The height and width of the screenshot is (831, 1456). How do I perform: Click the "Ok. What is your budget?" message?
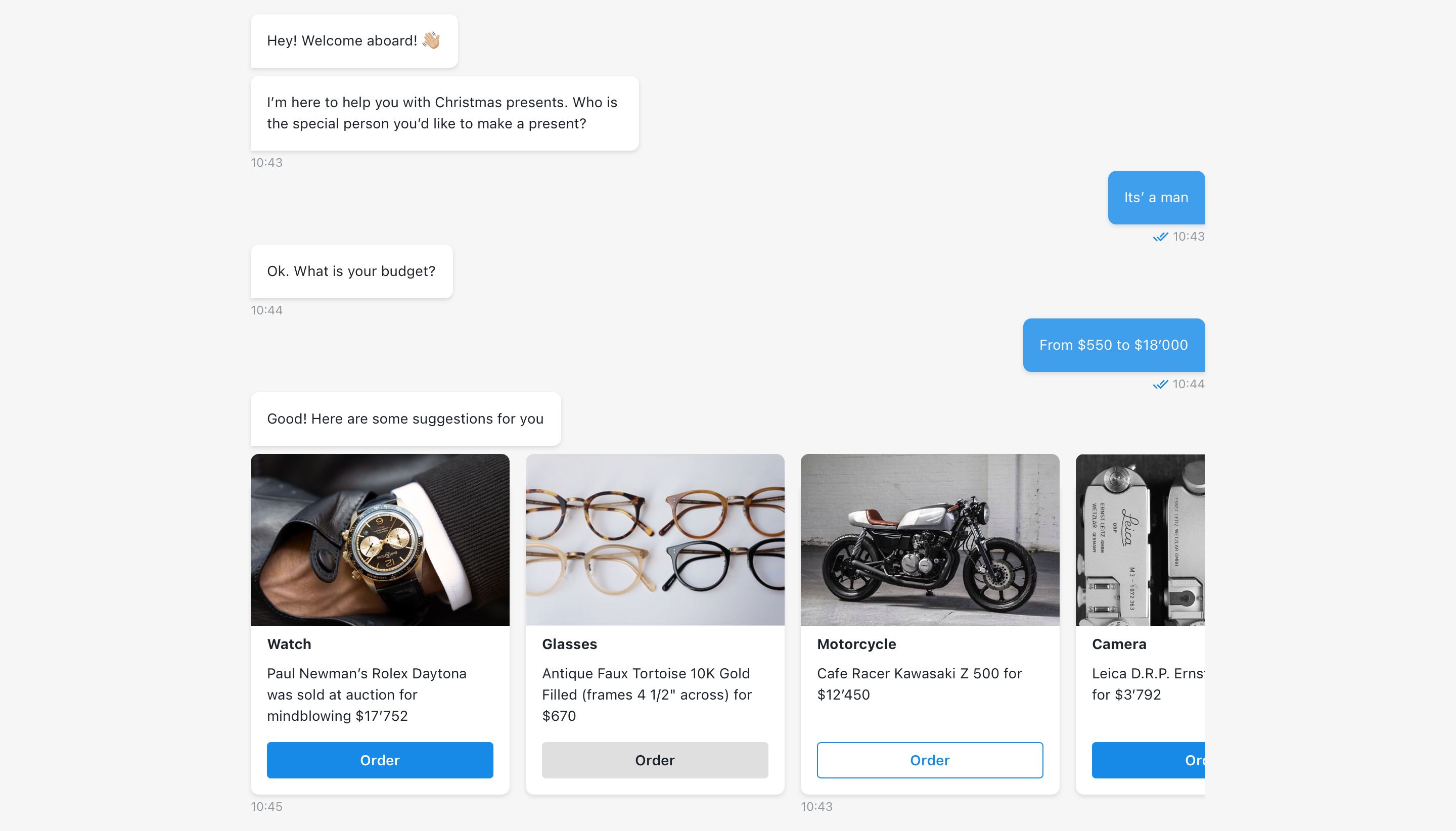(x=351, y=271)
